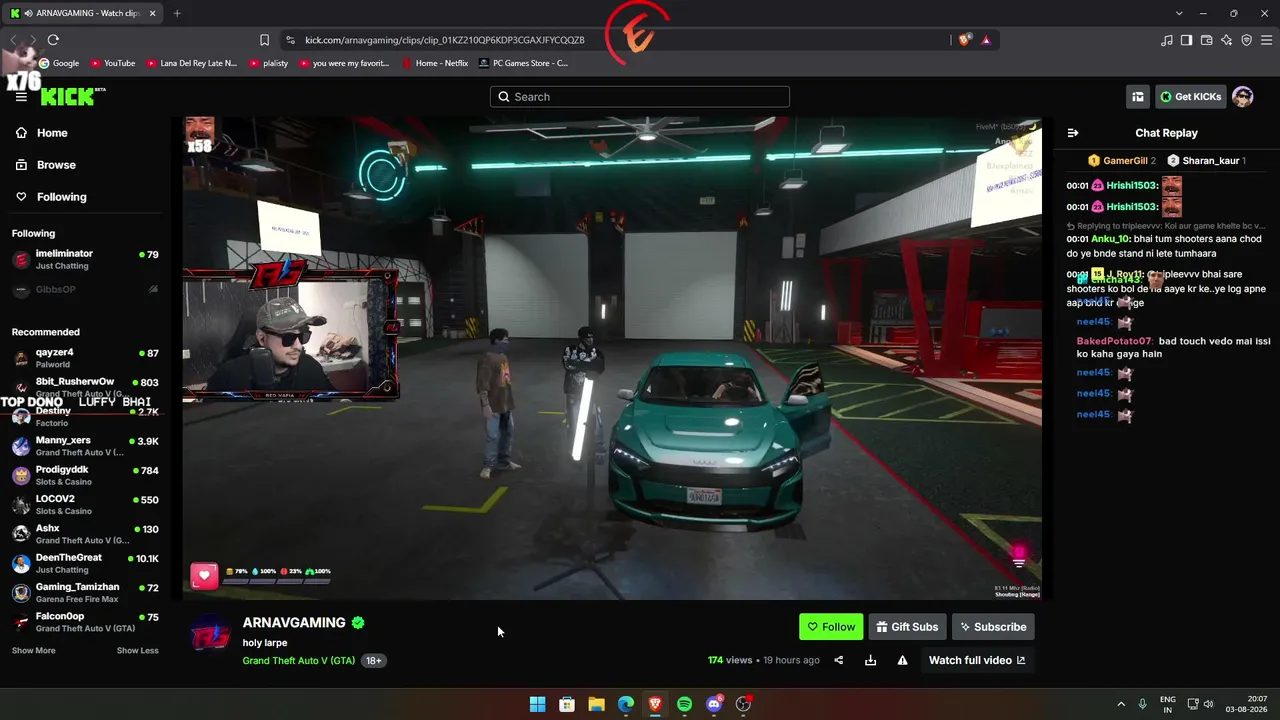Open a new browser tab
Viewport: 1280px width, 720px height.
pos(177,13)
